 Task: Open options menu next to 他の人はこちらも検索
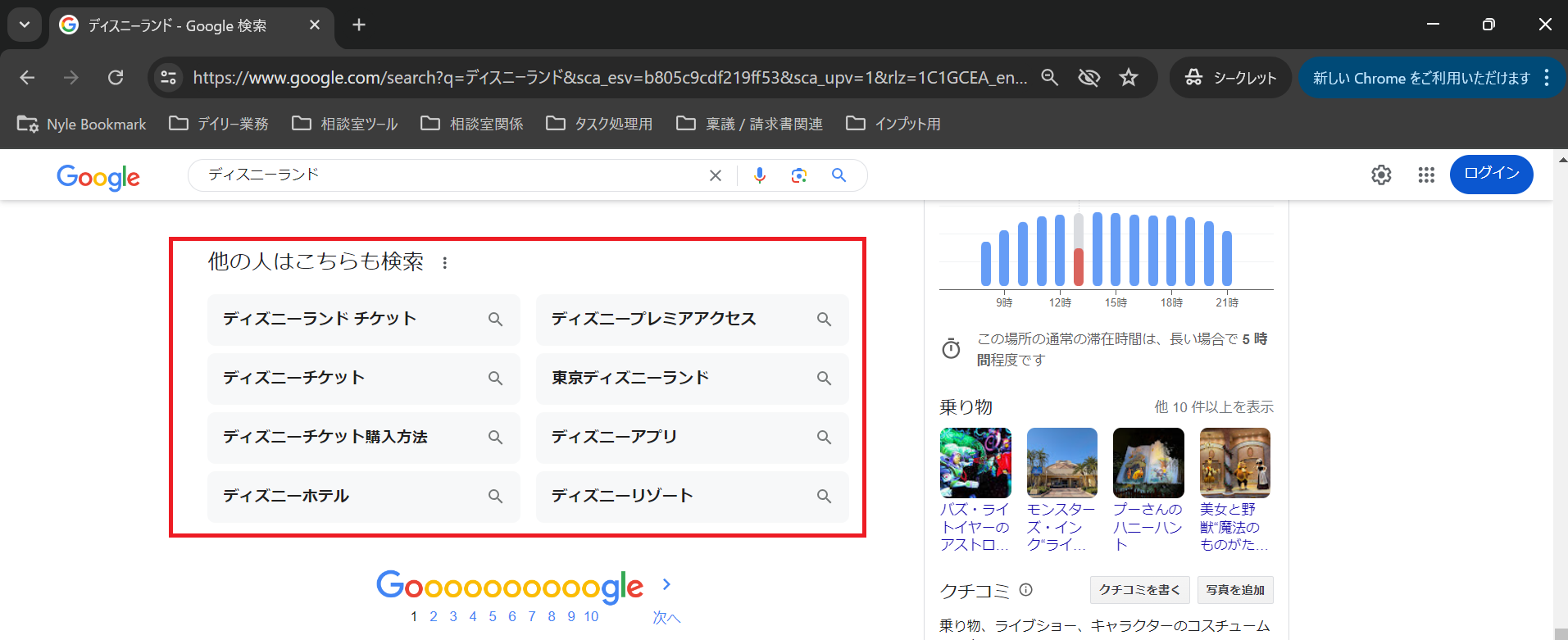445,263
